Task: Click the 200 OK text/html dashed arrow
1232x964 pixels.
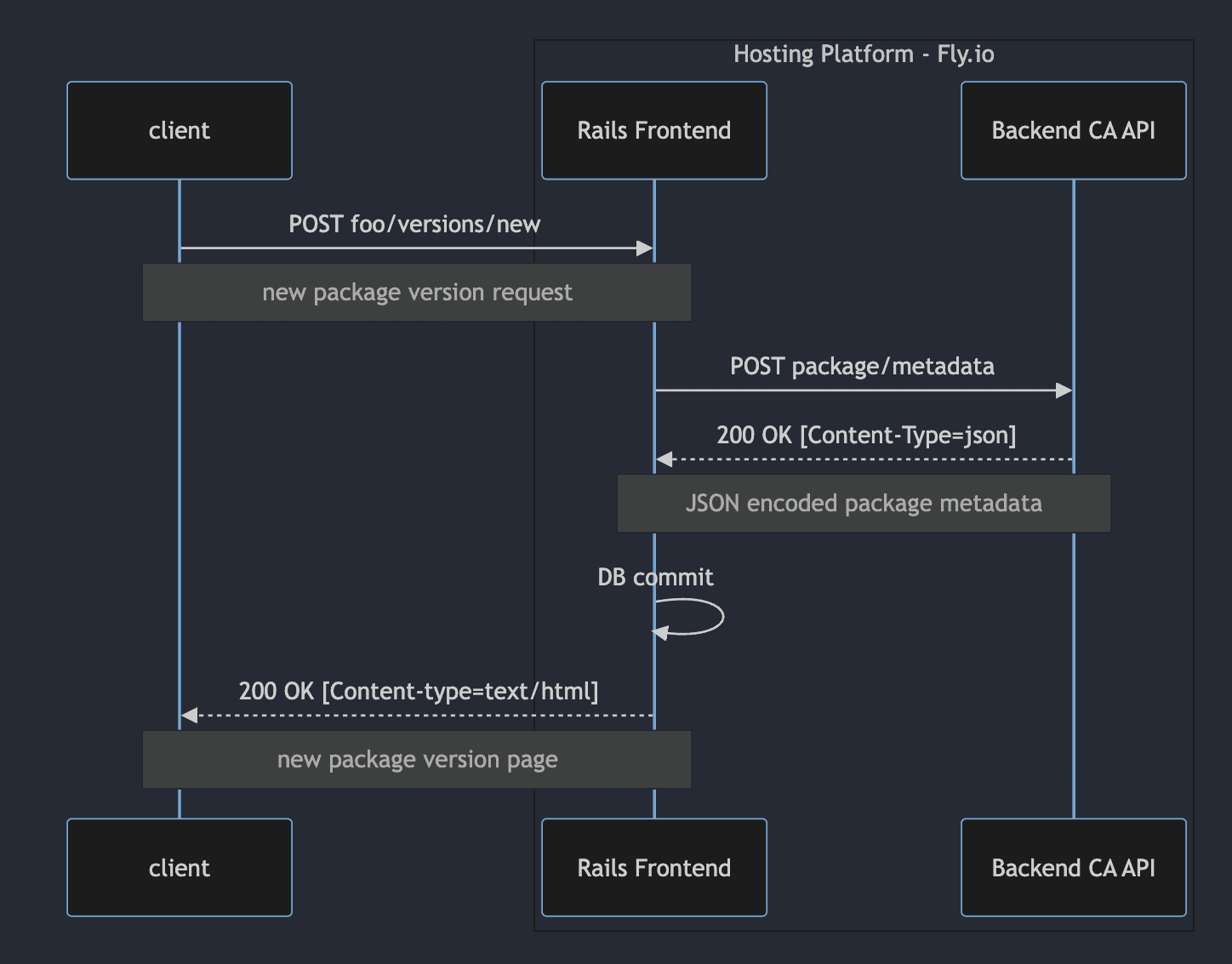Action: [417, 715]
